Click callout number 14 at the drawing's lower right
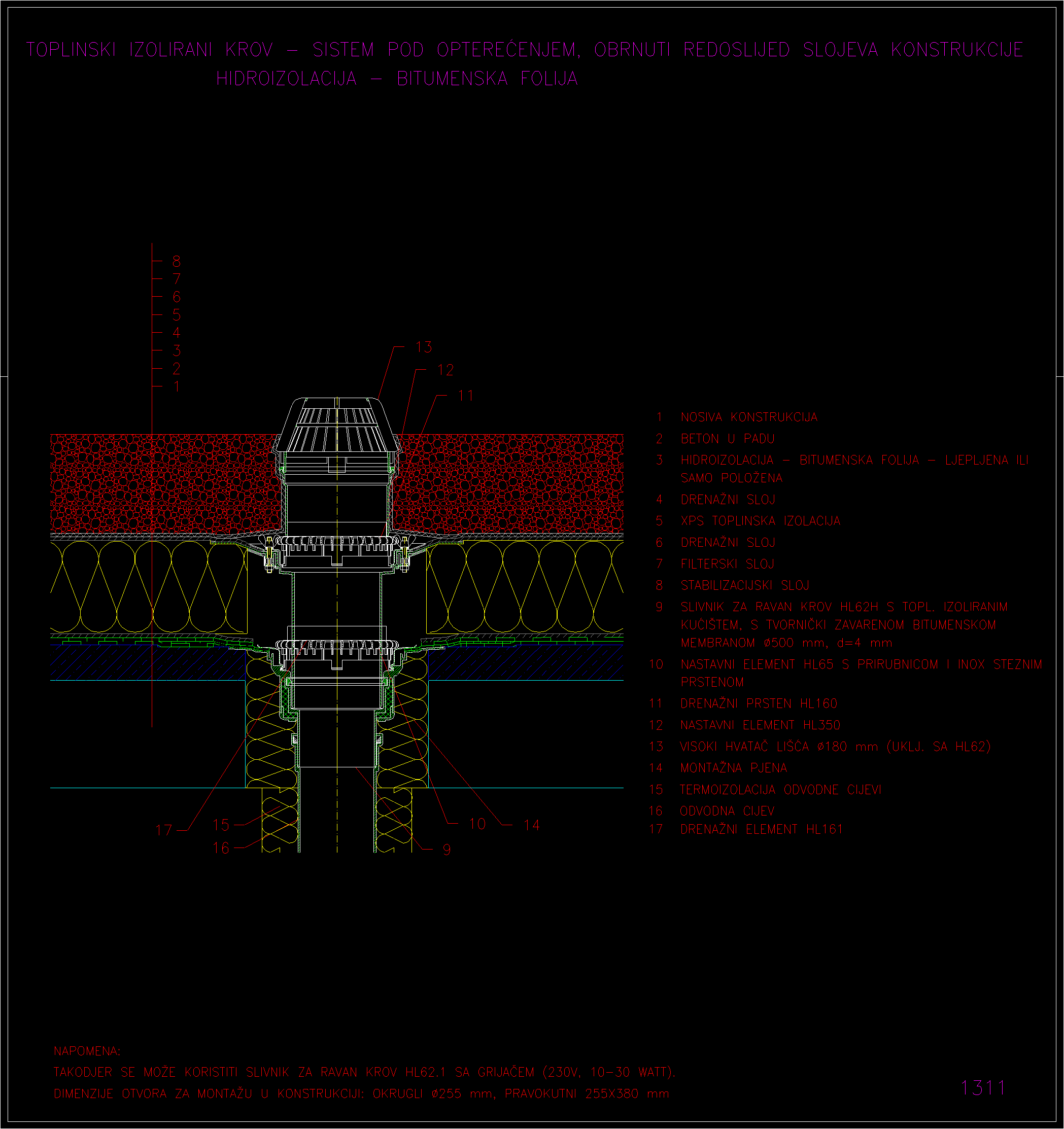 (x=532, y=825)
